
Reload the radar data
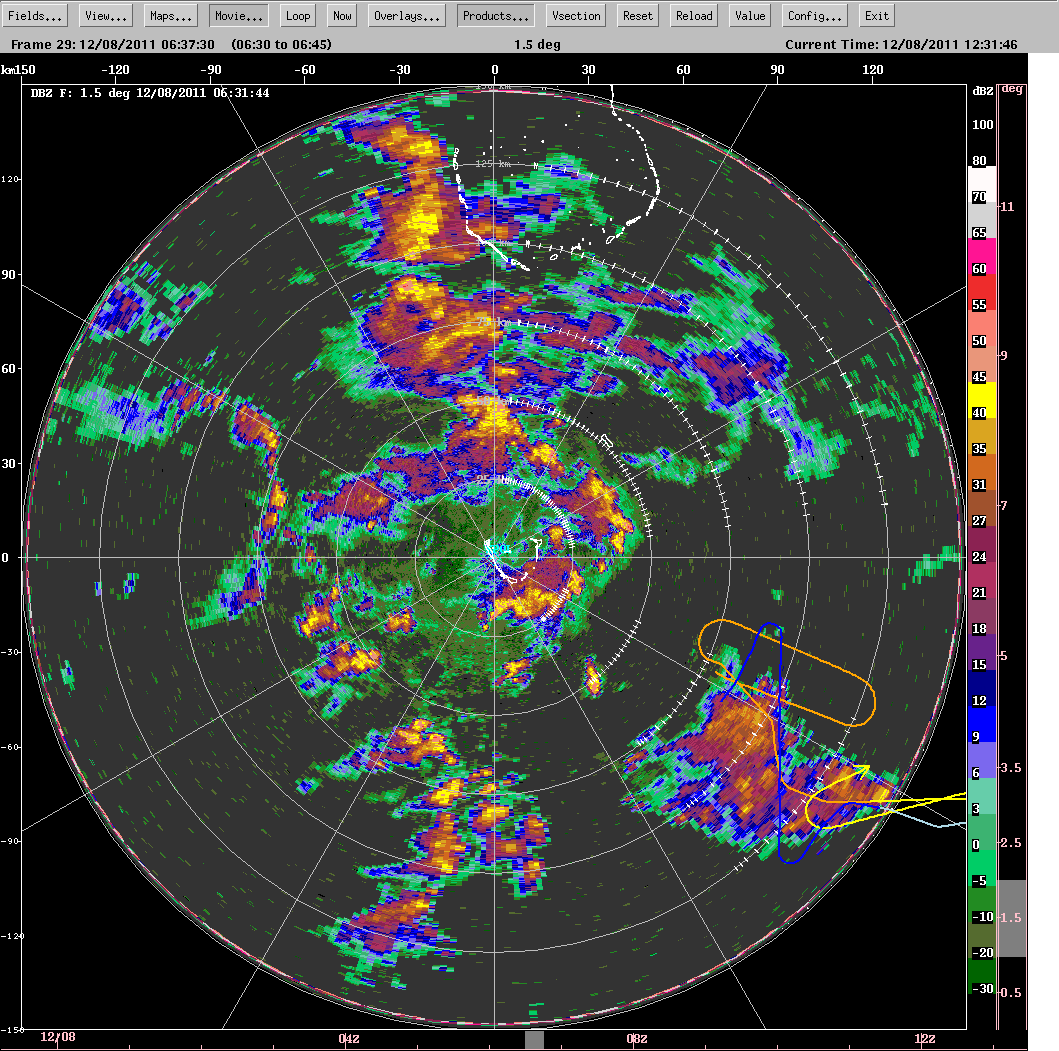click(x=694, y=16)
